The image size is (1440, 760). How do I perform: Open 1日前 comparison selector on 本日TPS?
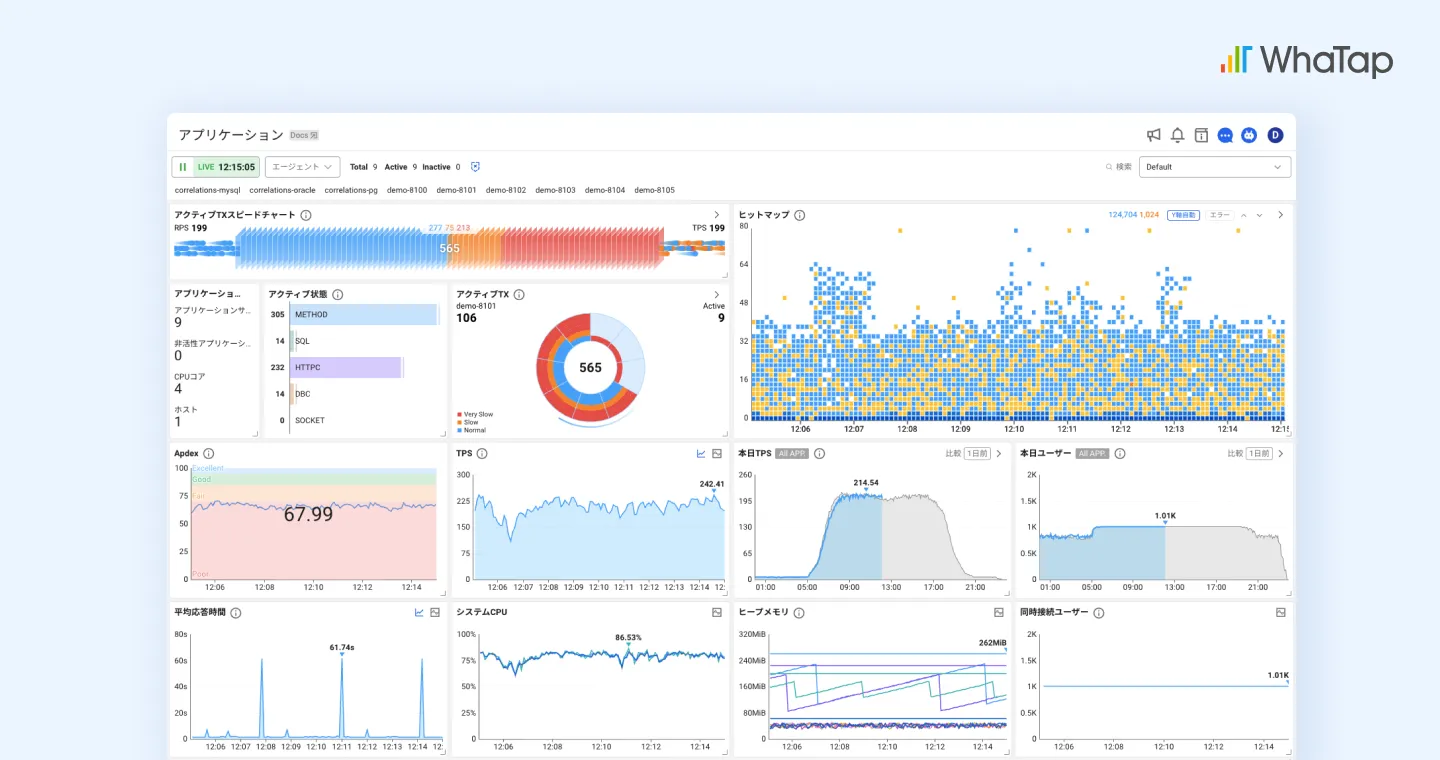tap(977, 454)
